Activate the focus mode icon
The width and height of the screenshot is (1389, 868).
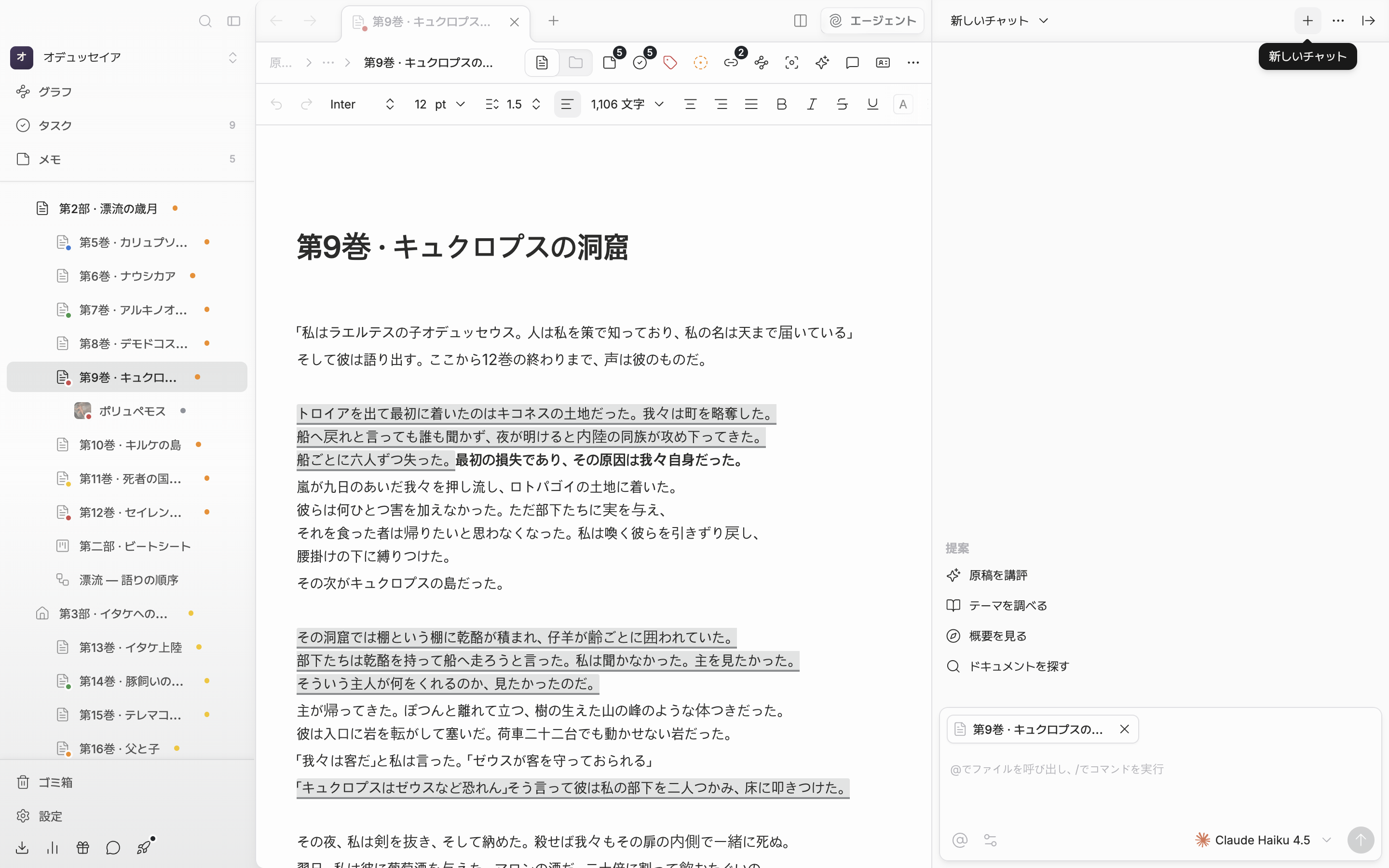791,63
